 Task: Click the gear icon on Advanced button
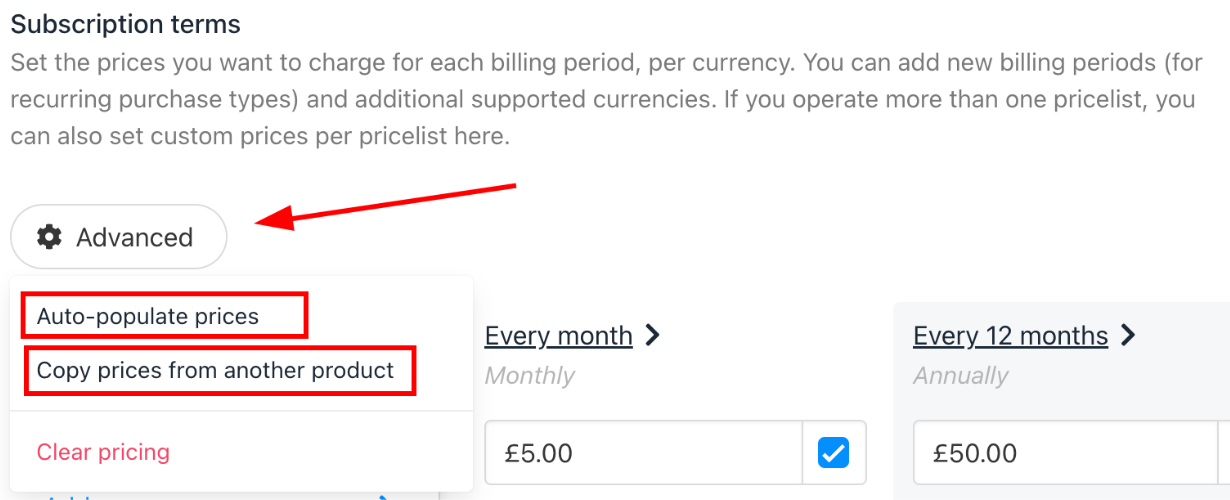pyautogui.click(x=49, y=237)
